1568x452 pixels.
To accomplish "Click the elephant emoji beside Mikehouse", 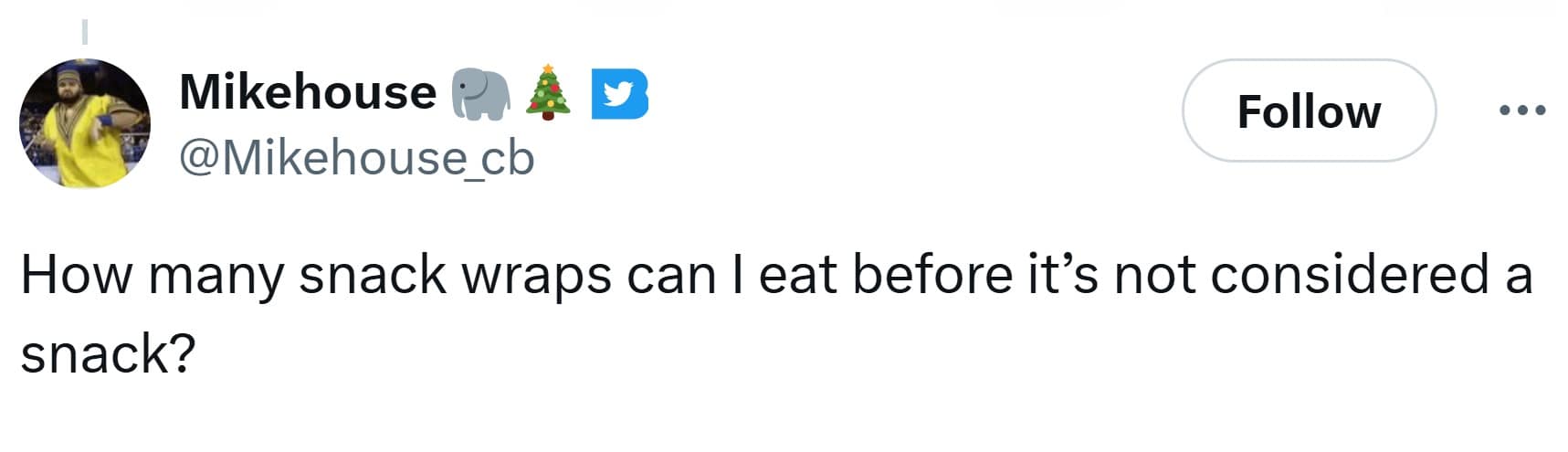I will click(x=481, y=93).
